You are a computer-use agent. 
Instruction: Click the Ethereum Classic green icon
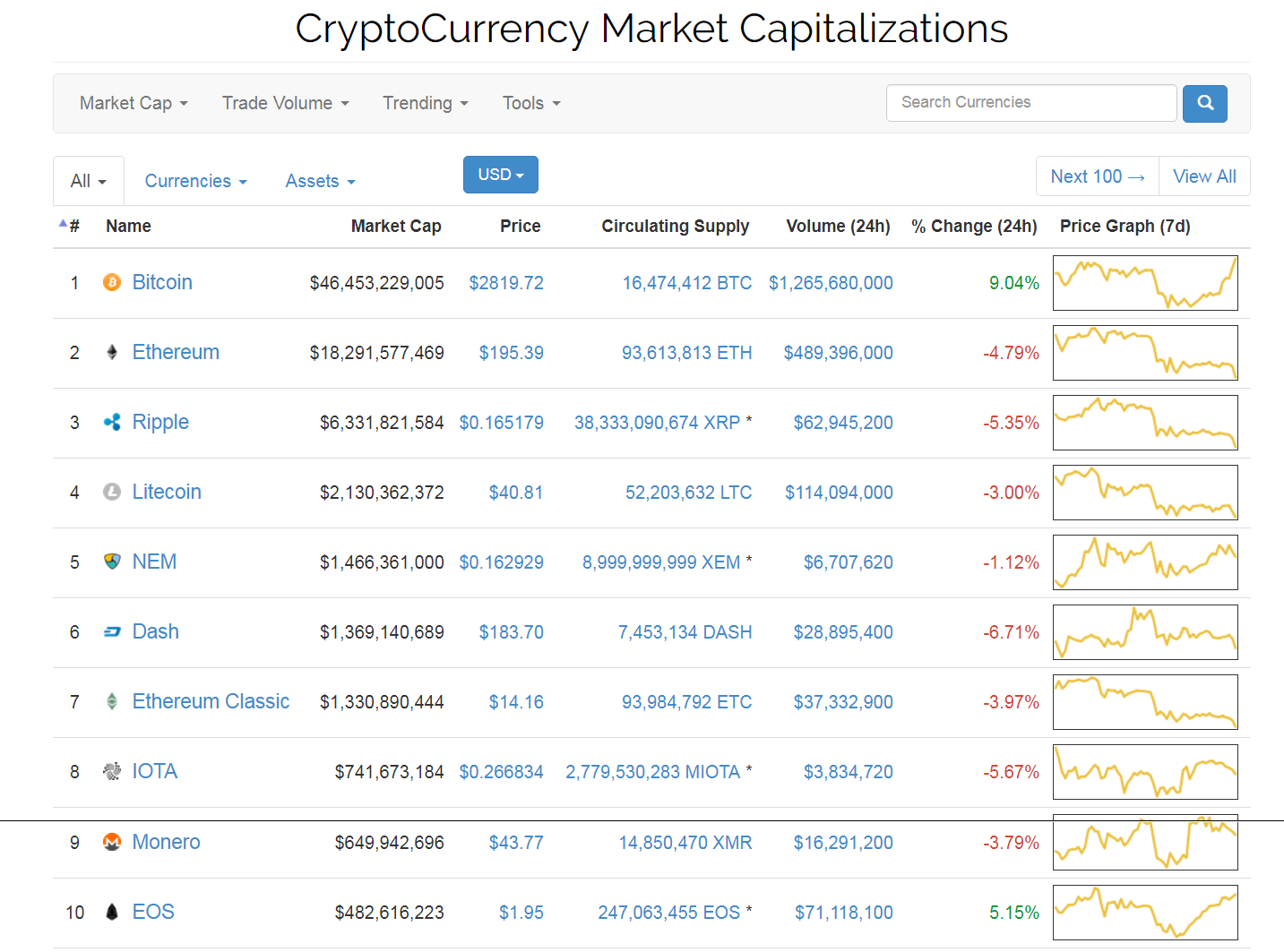click(x=112, y=702)
